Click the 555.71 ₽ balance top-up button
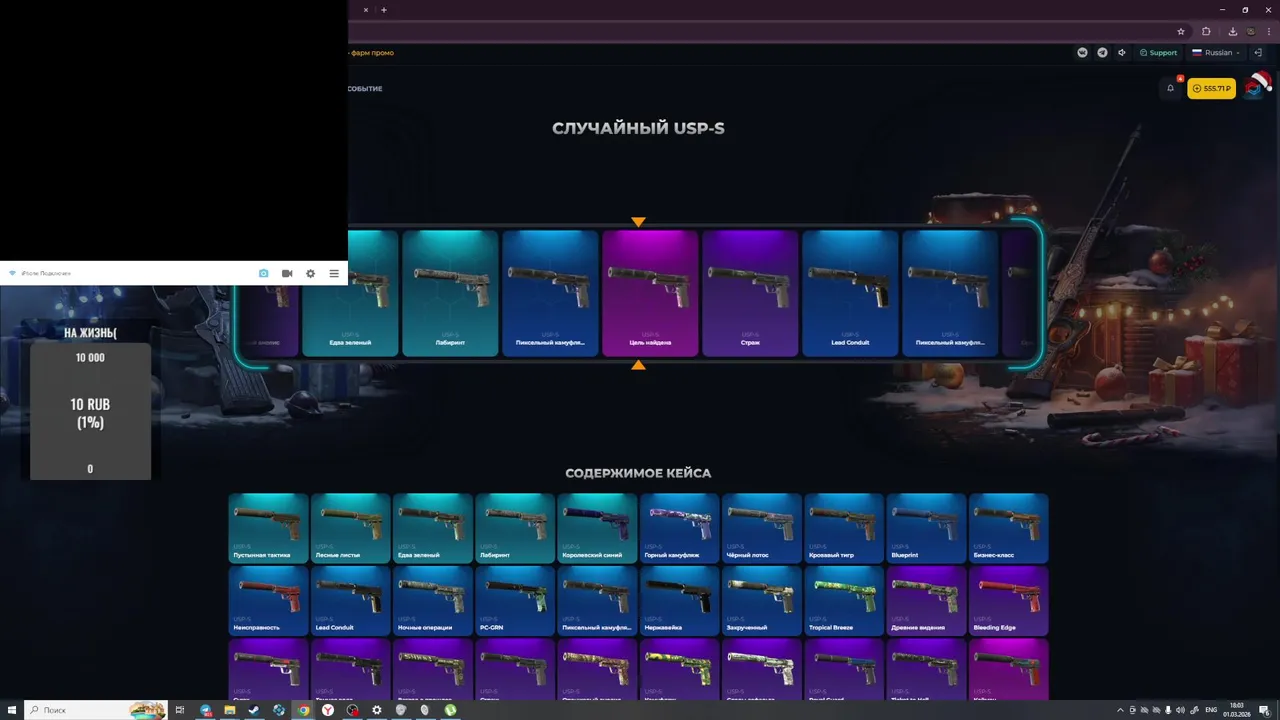This screenshot has width=1280, height=720. pos(1212,88)
